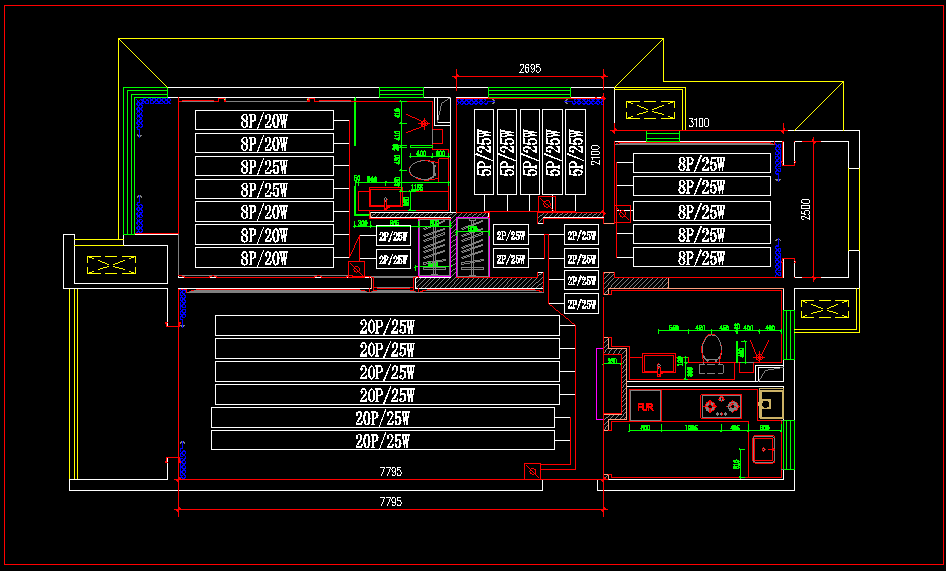Select the red FUR block in kitchen
The image size is (946, 571).
click(x=645, y=406)
